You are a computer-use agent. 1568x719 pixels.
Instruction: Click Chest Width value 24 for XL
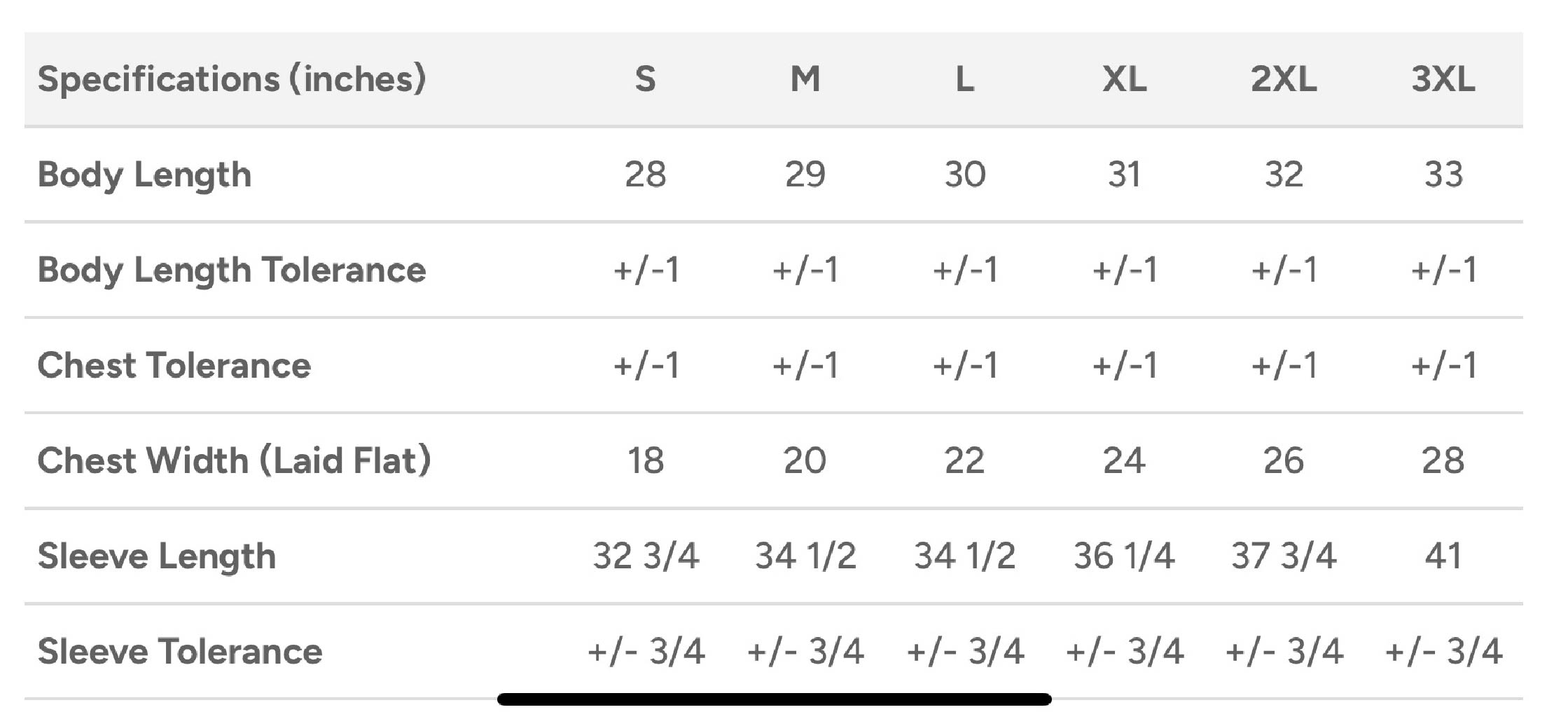pos(1124,460)
